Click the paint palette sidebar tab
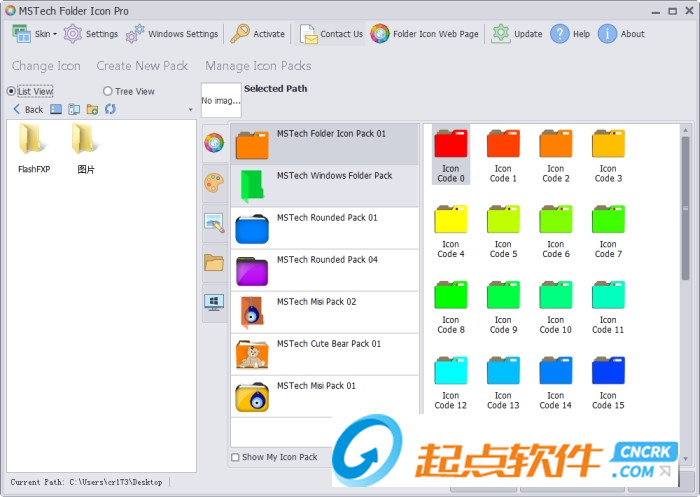This screenshot has height=497, width=700. point(215,184)
